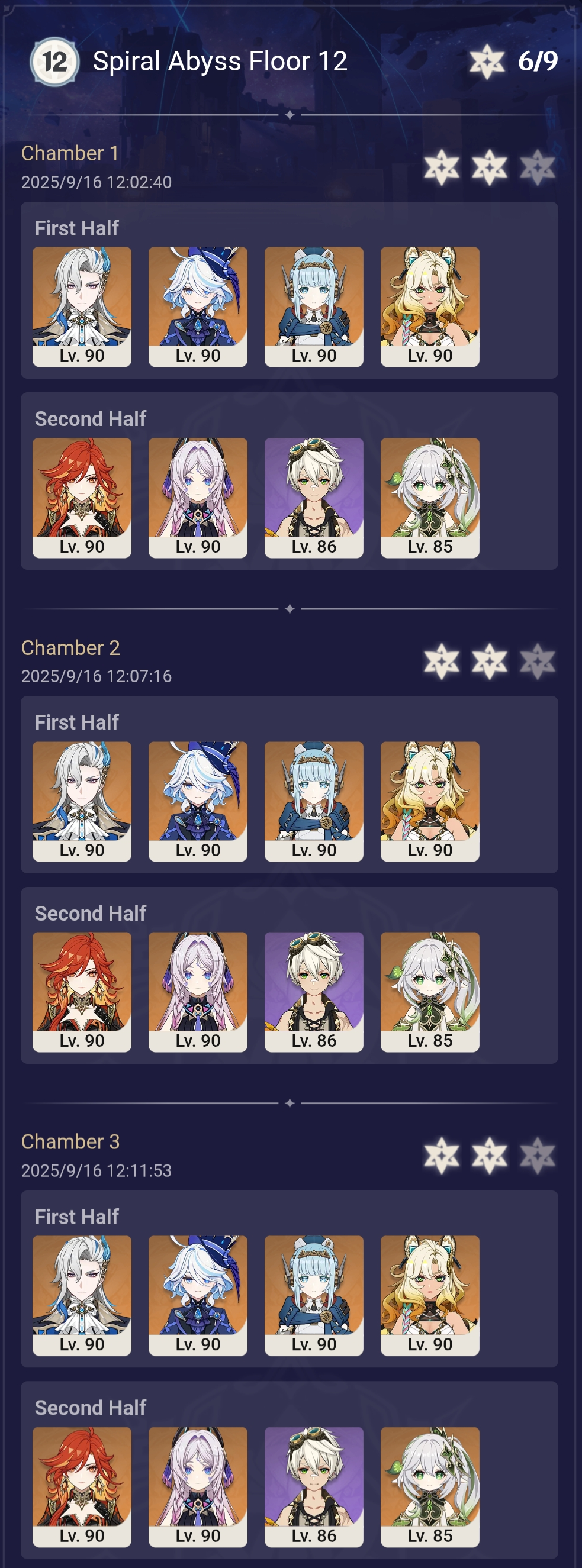Open the red-haired character in Chamber 1 Second Half

point(82,498)
